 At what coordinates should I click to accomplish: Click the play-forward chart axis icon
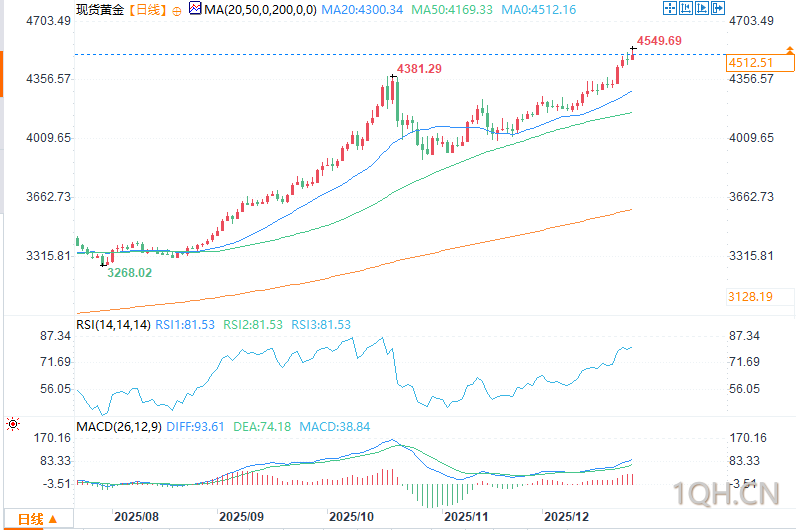click(x=702, y=8)
